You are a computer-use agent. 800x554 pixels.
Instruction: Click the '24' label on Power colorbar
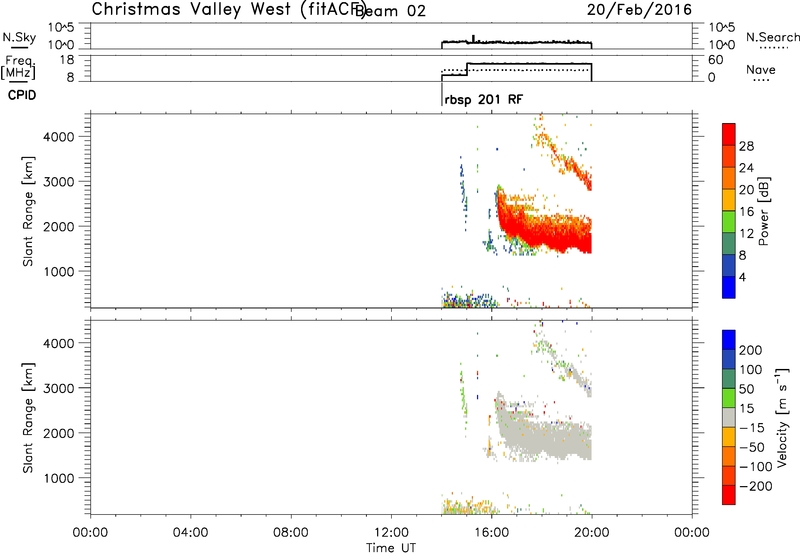click(746, 168)
